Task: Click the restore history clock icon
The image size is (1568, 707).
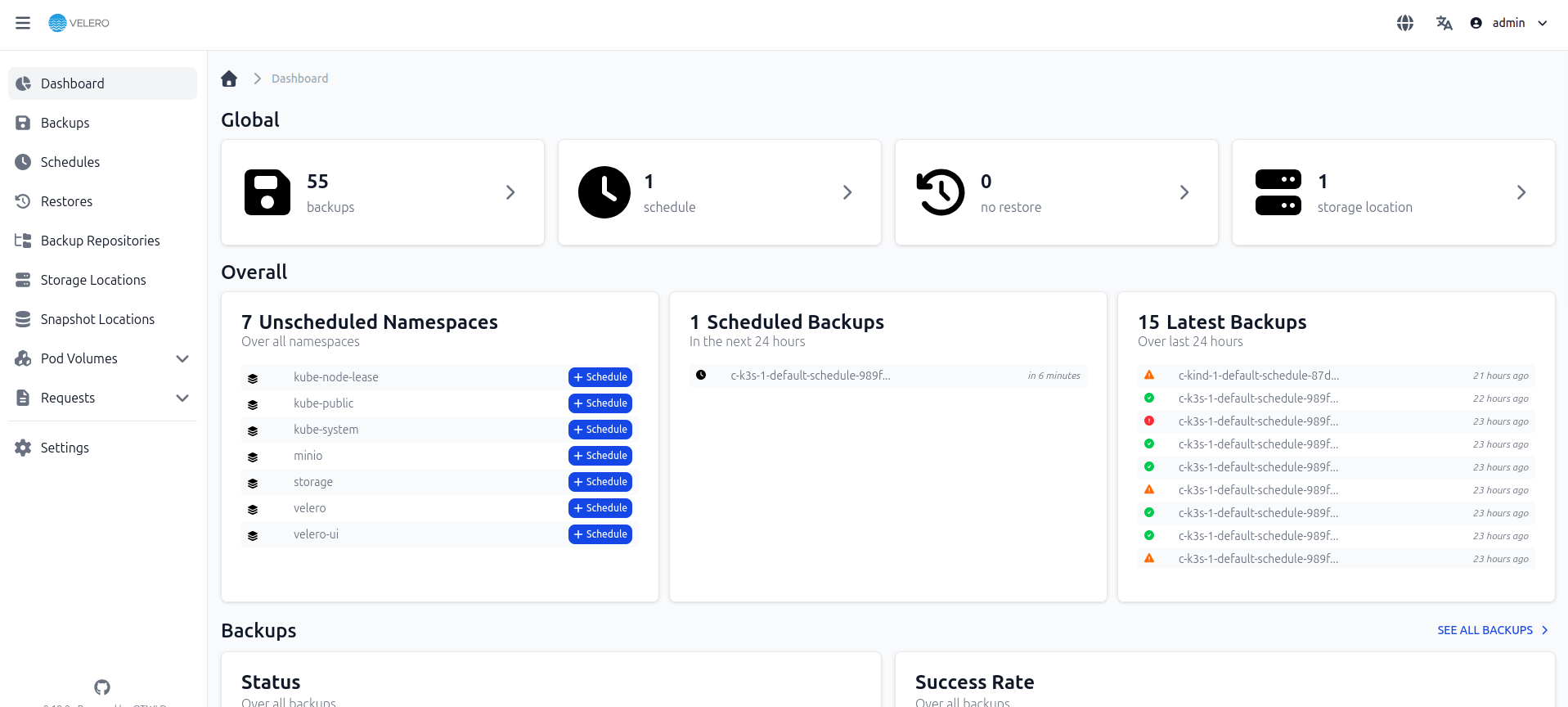Action: point(941,192)
